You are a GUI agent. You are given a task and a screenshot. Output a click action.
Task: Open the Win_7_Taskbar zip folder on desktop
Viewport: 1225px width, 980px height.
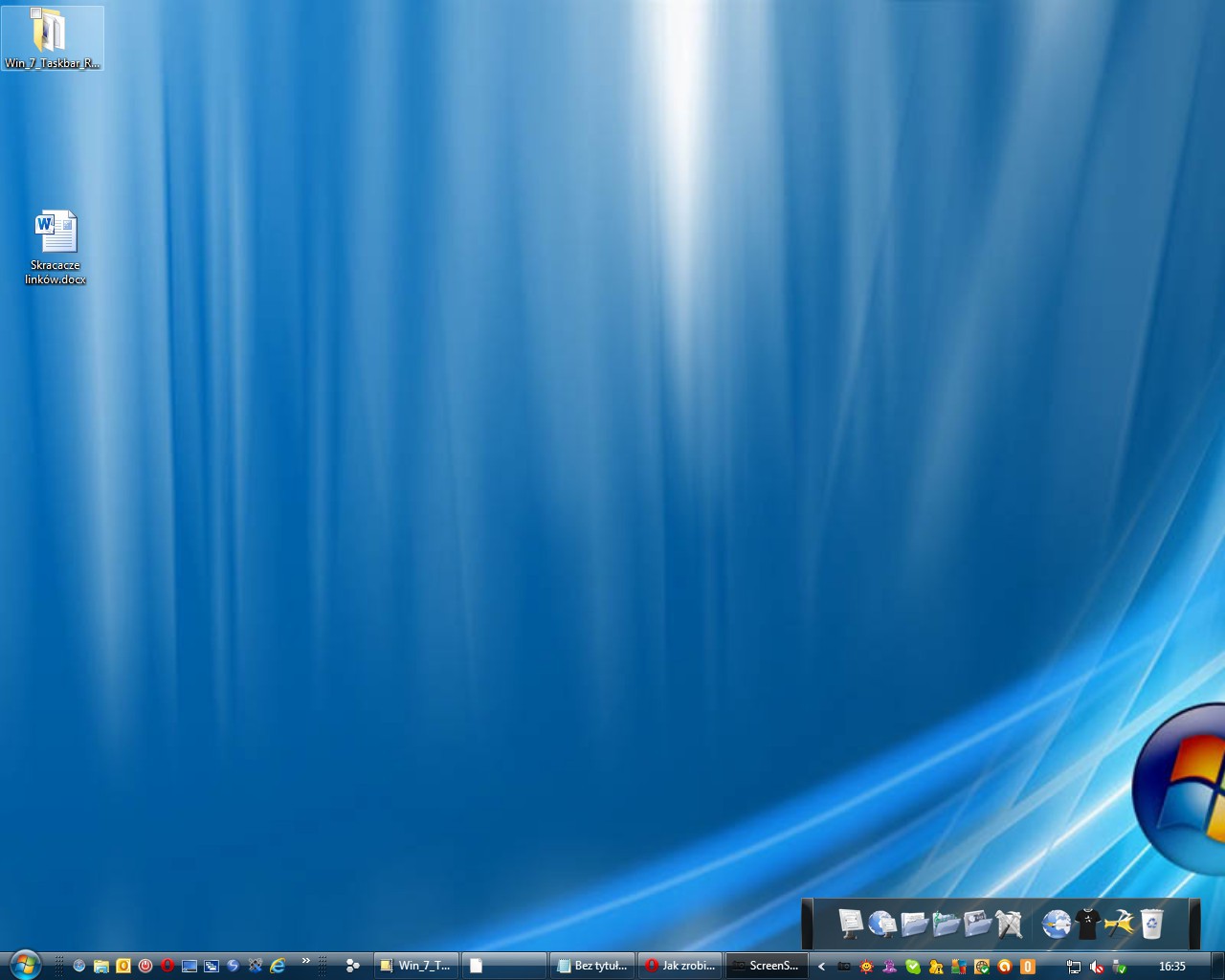[x=52, y=38]
